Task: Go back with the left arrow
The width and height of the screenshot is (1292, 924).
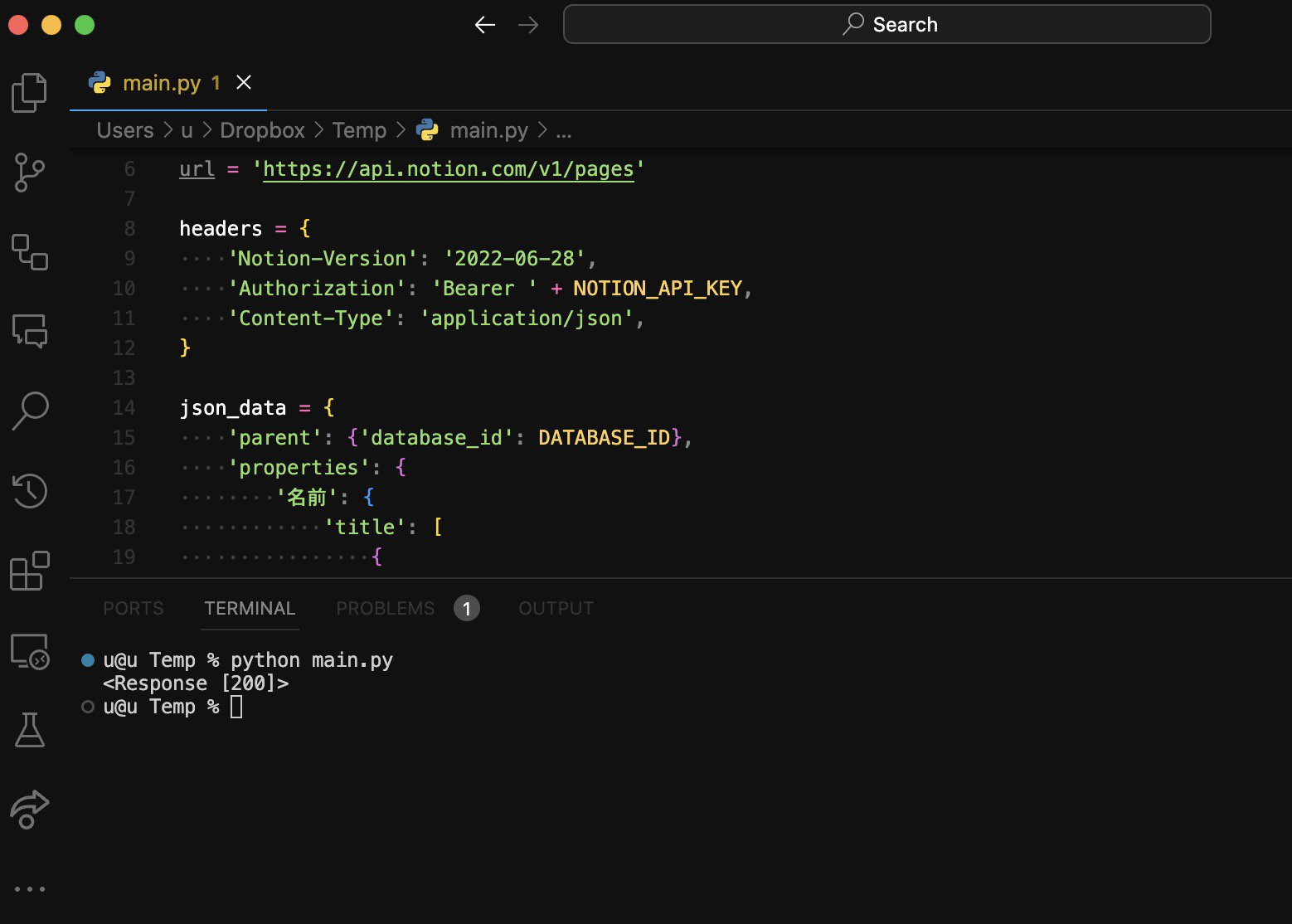Action: 485,25
